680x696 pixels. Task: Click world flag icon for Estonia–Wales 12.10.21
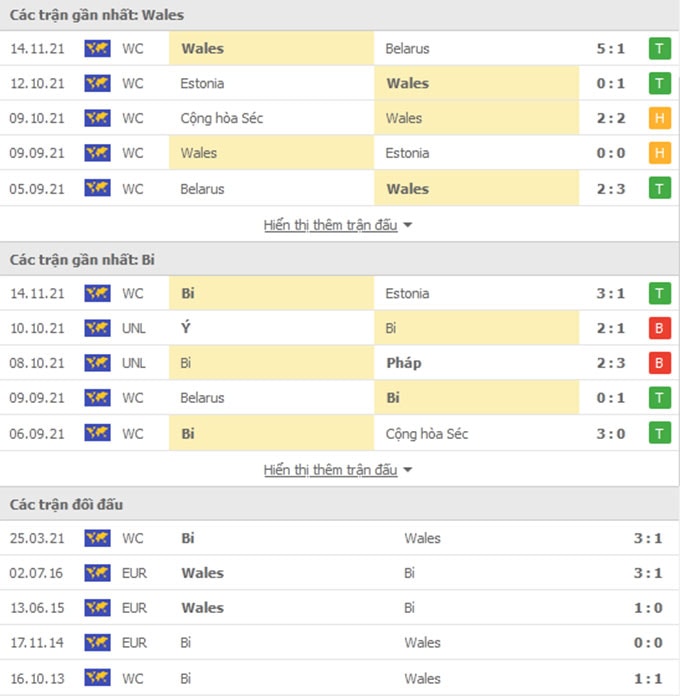tap(97, 83)
